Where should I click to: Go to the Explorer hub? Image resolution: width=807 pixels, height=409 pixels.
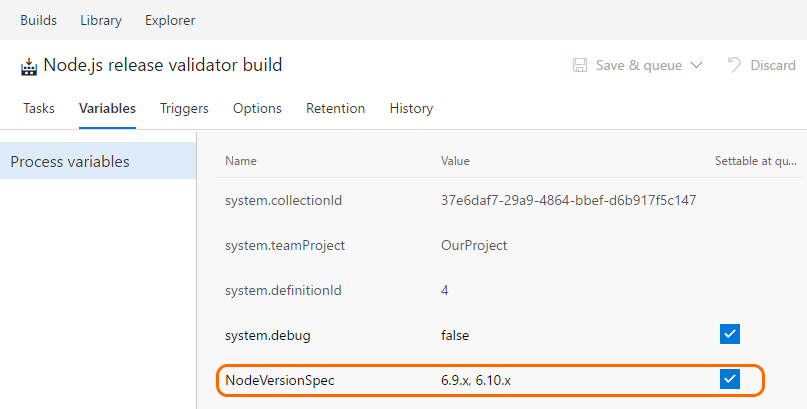click(170, 20)
